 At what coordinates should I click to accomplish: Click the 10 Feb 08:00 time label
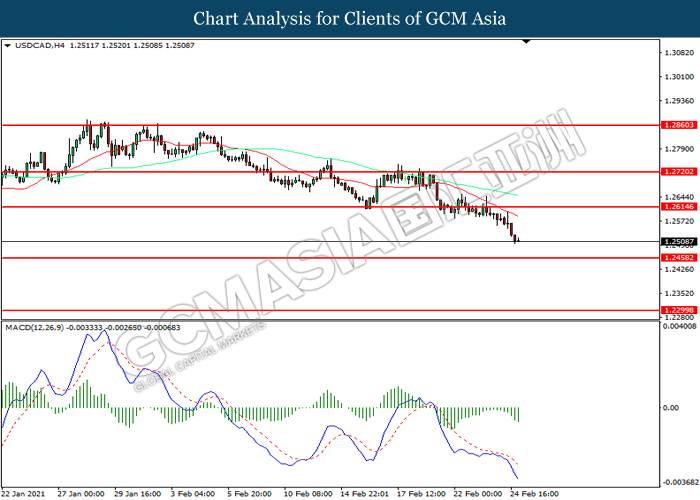(x=308, y=494)
